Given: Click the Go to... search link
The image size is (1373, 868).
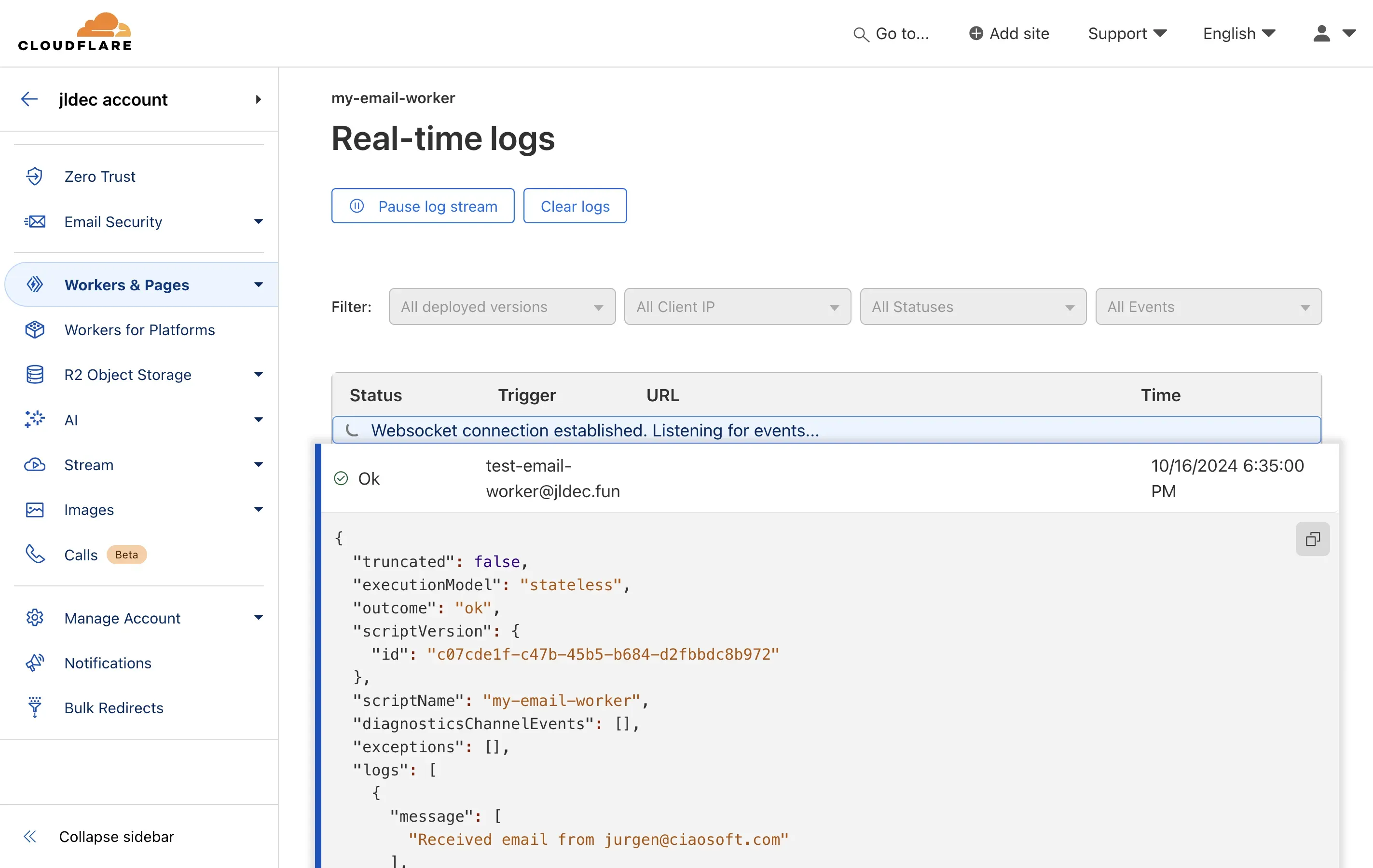Looking at the screenshot, I should pos(891,34).
